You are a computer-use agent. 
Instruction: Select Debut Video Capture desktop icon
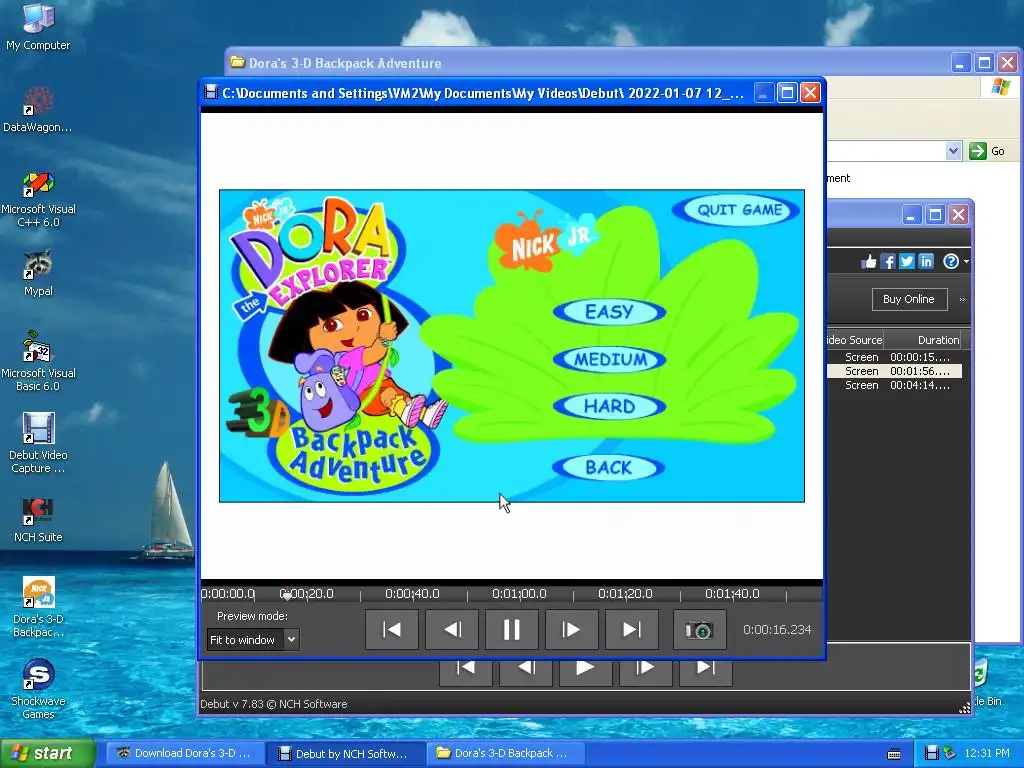pyautogui.click(x=38, y=443)
